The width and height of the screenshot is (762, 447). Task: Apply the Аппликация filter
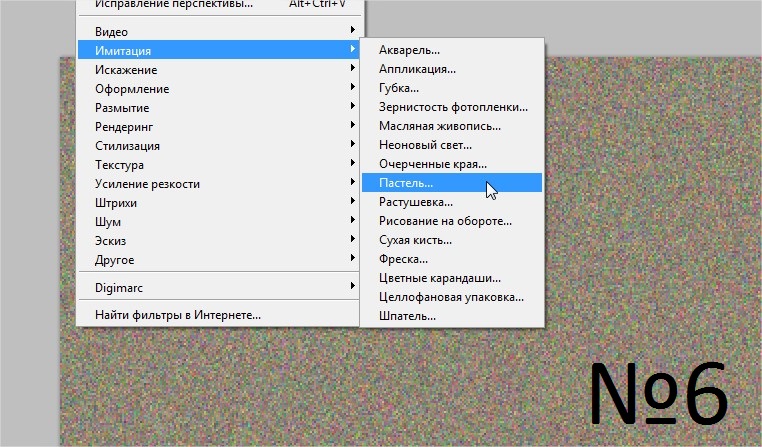click(452, 69)
